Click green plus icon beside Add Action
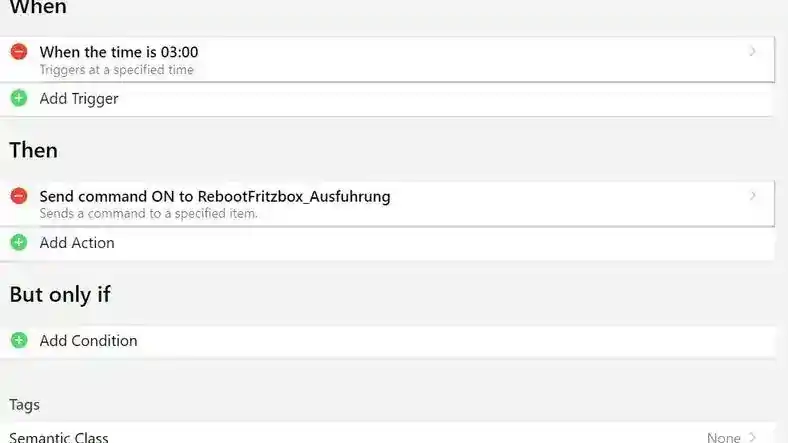 click(19, 242)
